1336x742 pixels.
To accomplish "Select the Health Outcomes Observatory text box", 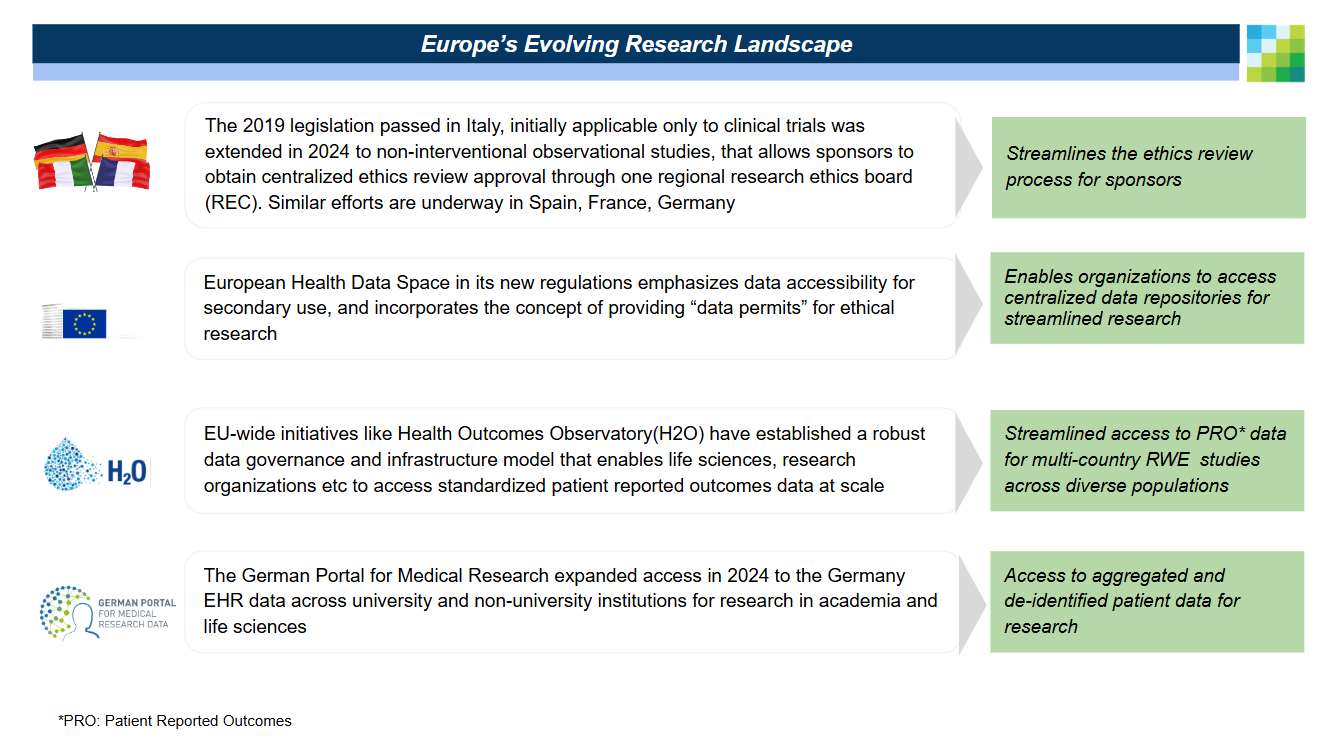I will click(x=570, y=460).
